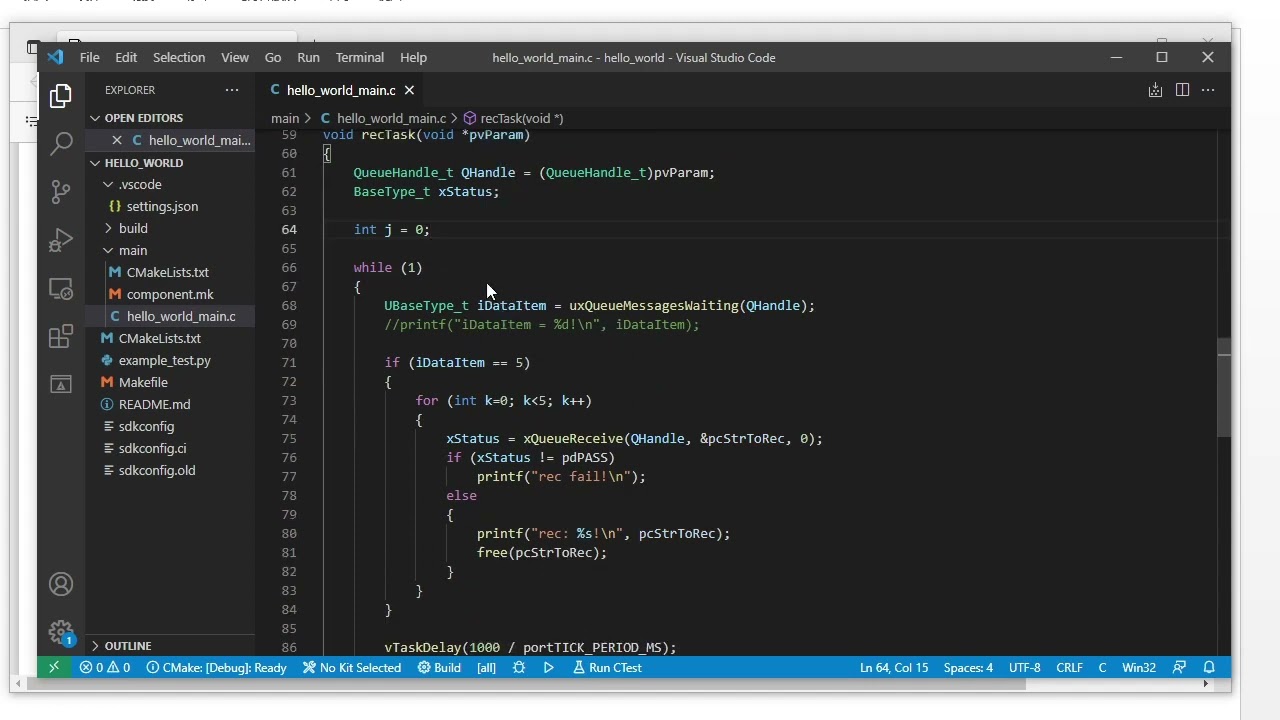Open component.mk in file tree

click(x=170, y=294)
